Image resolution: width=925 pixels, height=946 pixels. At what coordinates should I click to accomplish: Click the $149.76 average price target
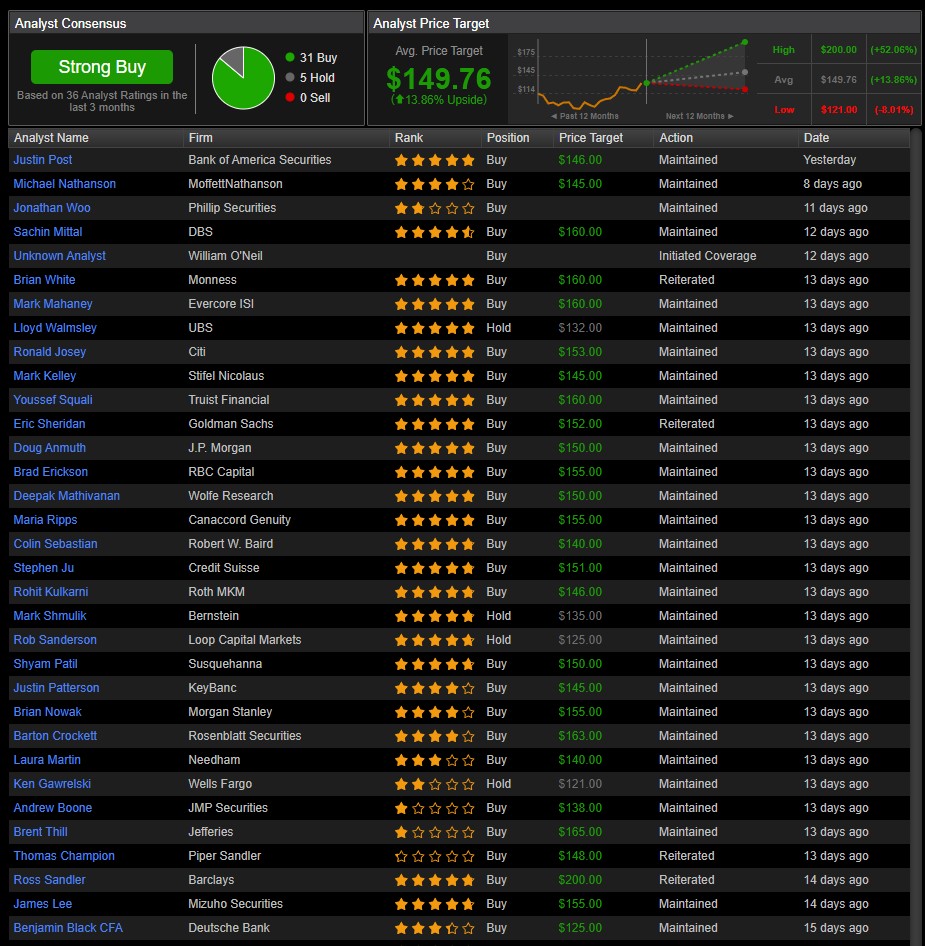(x=439, y=79)
